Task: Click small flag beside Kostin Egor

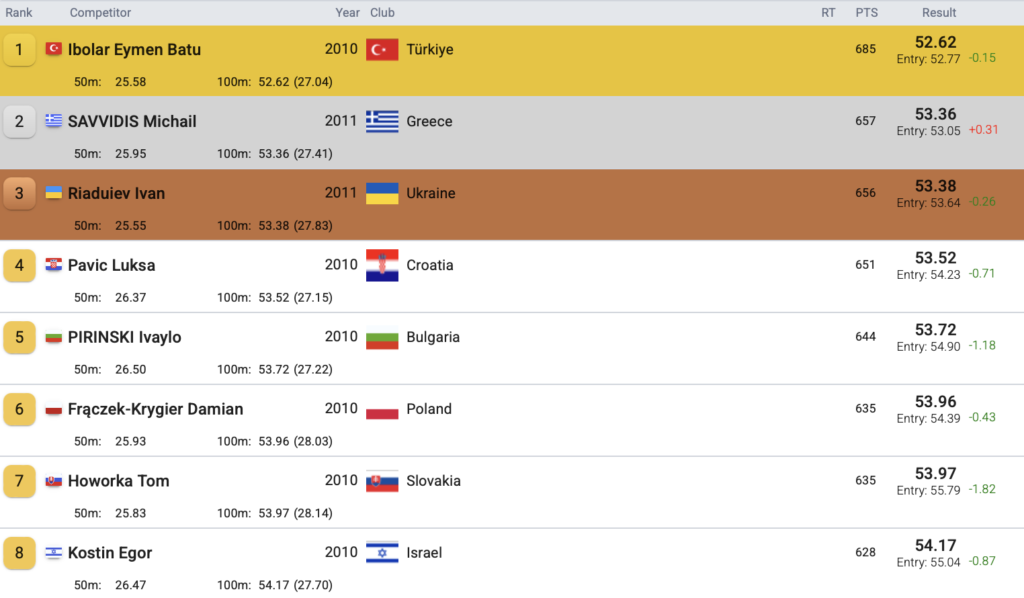Action: (54, 553)
